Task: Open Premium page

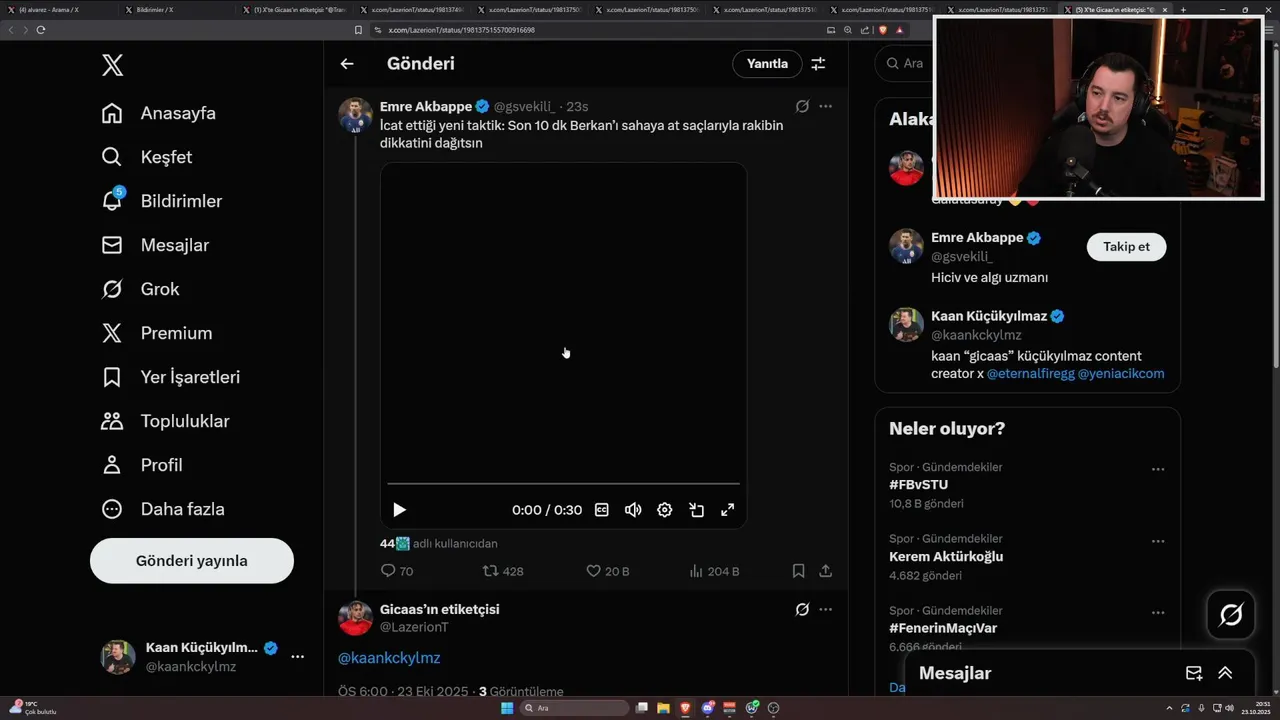Action: [158, 333]
